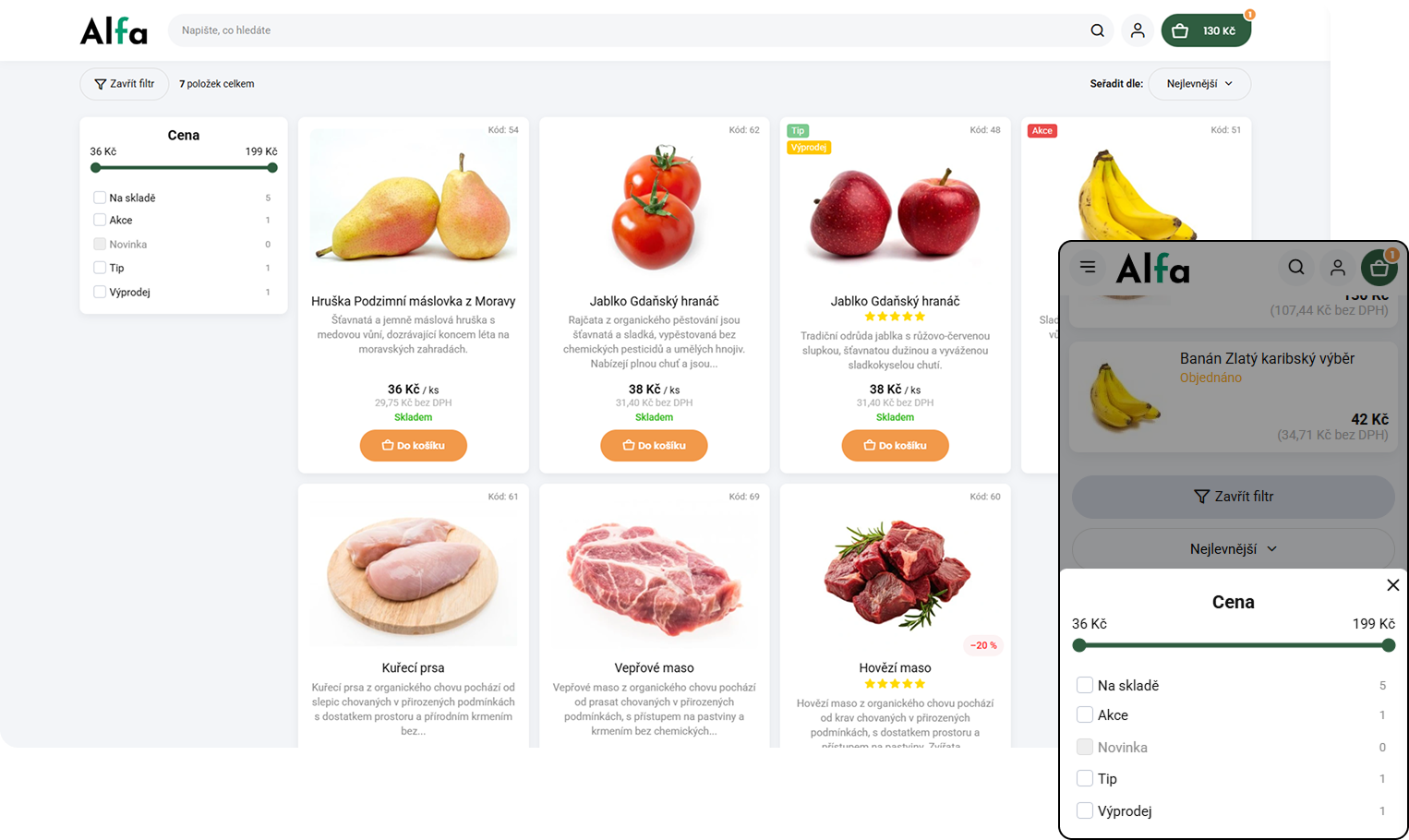Click desktop 'Zavřít filtr' button

coord(125,84)
